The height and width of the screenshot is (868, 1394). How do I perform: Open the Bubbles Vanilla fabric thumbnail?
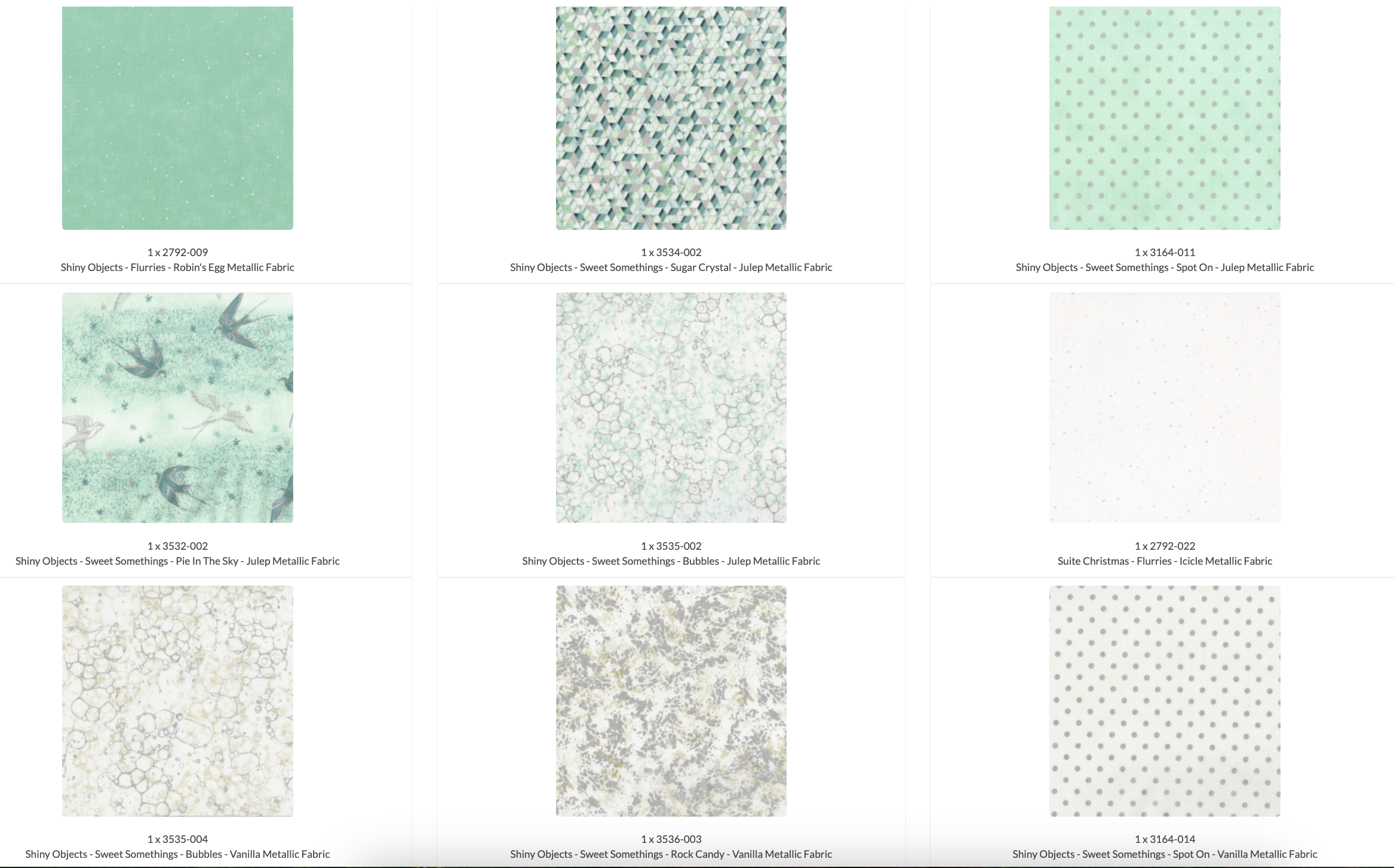tap(177, 701)
